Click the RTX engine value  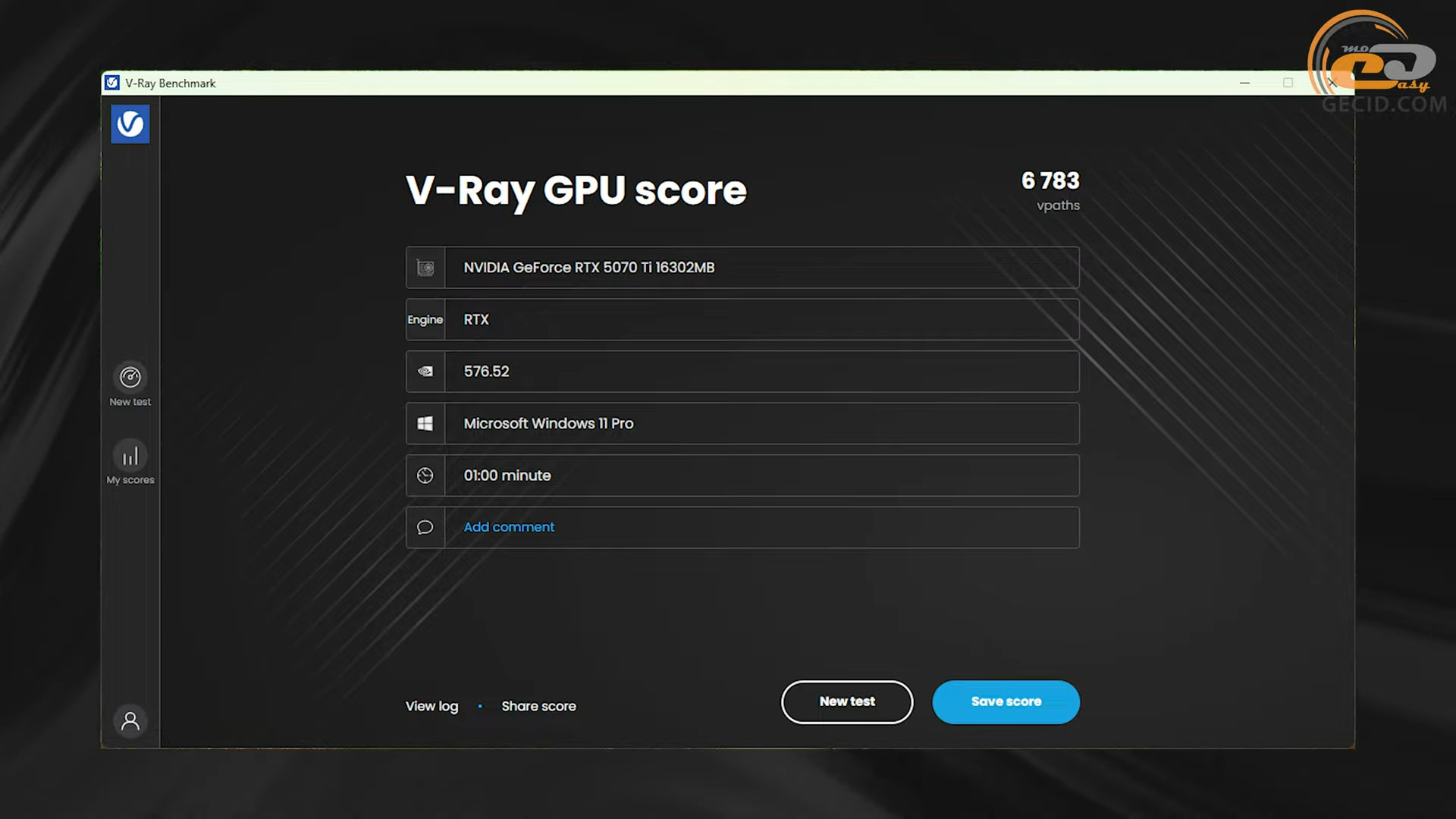click(476, 319)
